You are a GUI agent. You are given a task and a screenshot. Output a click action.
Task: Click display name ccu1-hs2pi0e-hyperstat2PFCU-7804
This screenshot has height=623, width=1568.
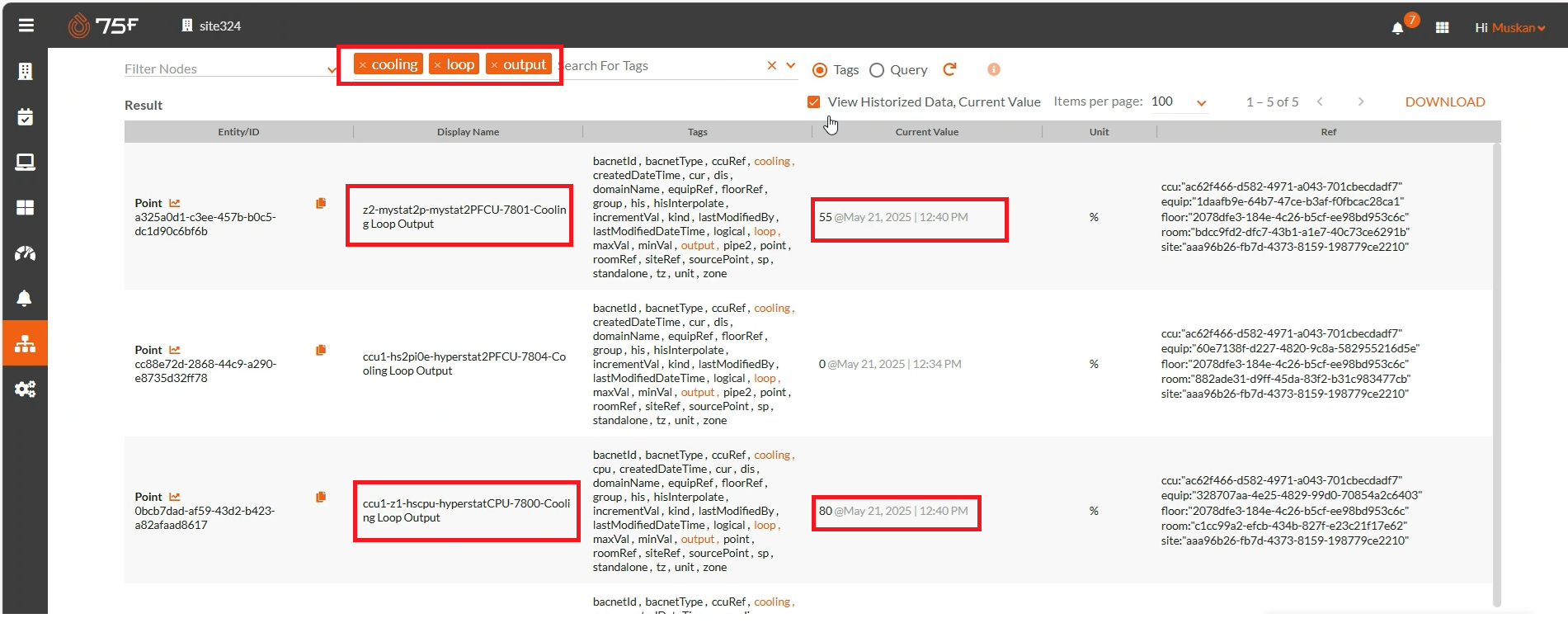tap(464, 364)
